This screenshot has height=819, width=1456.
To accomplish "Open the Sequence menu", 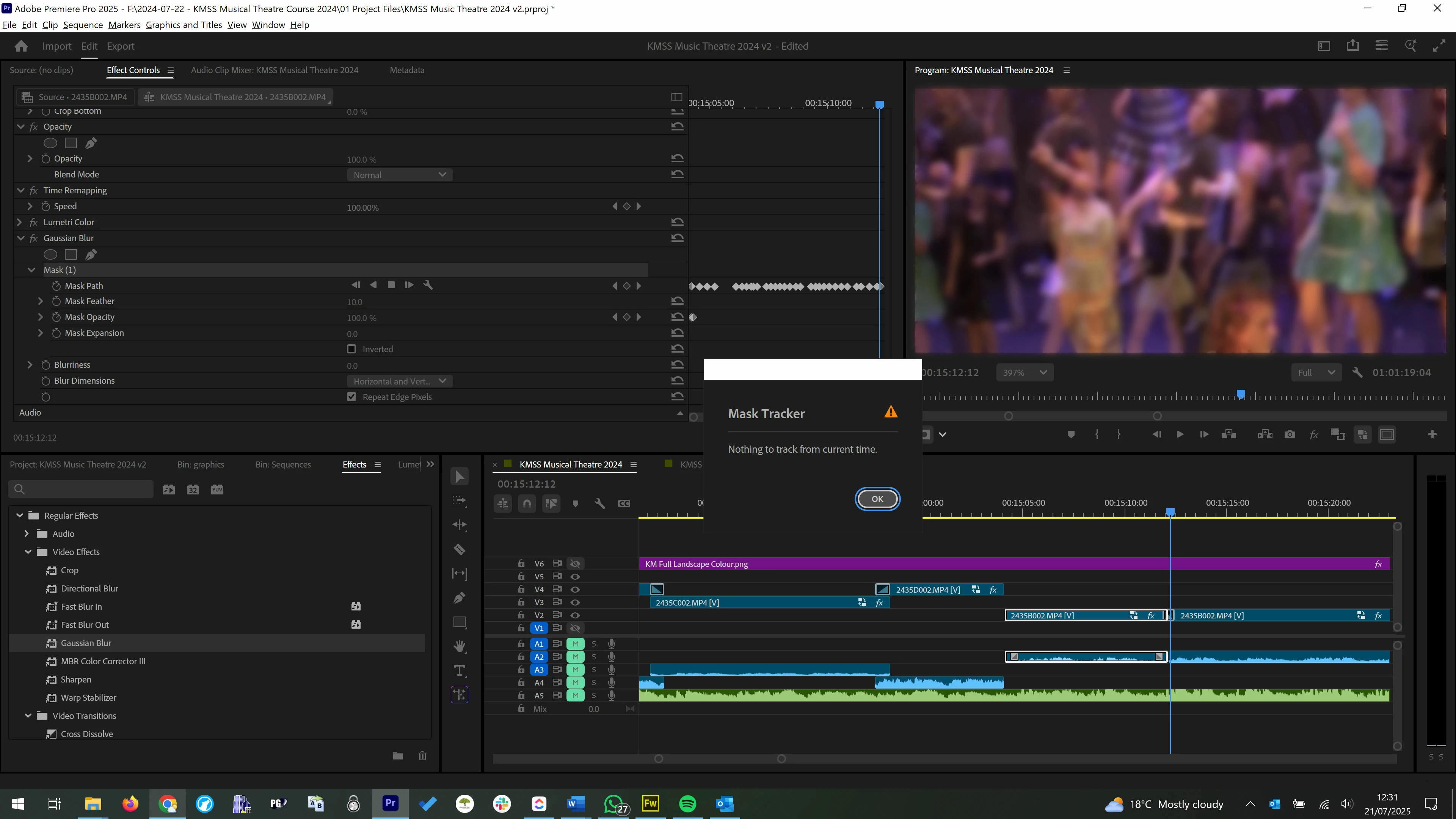I will coord(83,25).
